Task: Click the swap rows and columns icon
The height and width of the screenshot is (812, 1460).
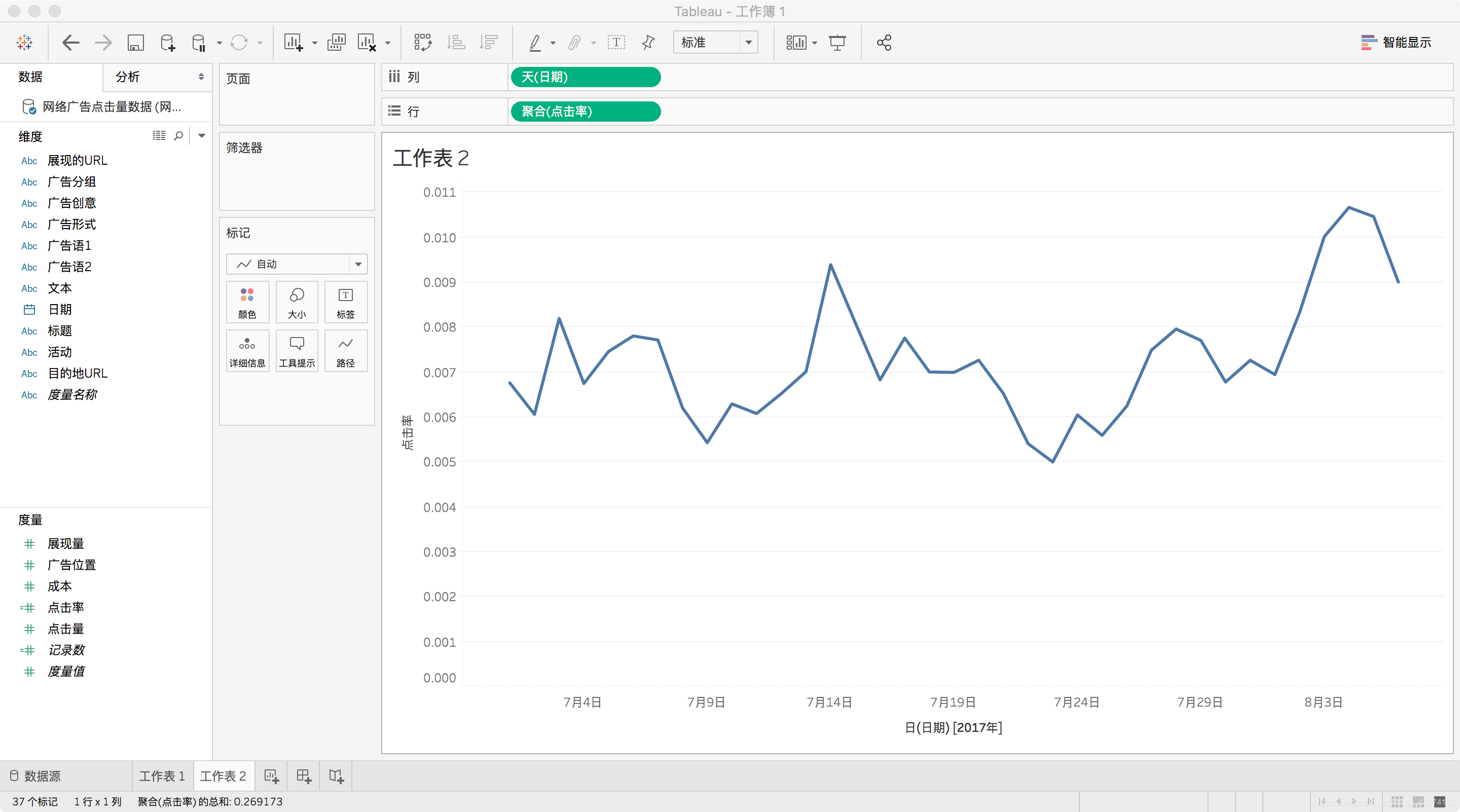Action: (423, 43)
